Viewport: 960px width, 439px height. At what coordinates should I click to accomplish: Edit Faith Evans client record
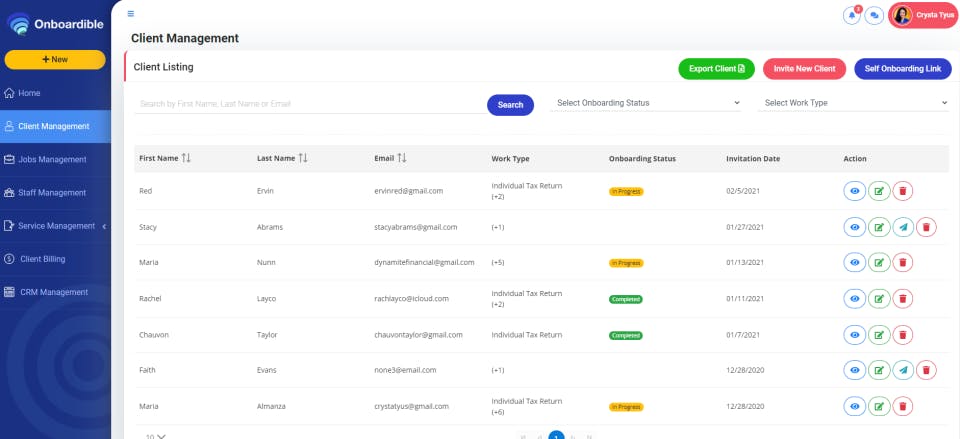click(x=879, y=370)
